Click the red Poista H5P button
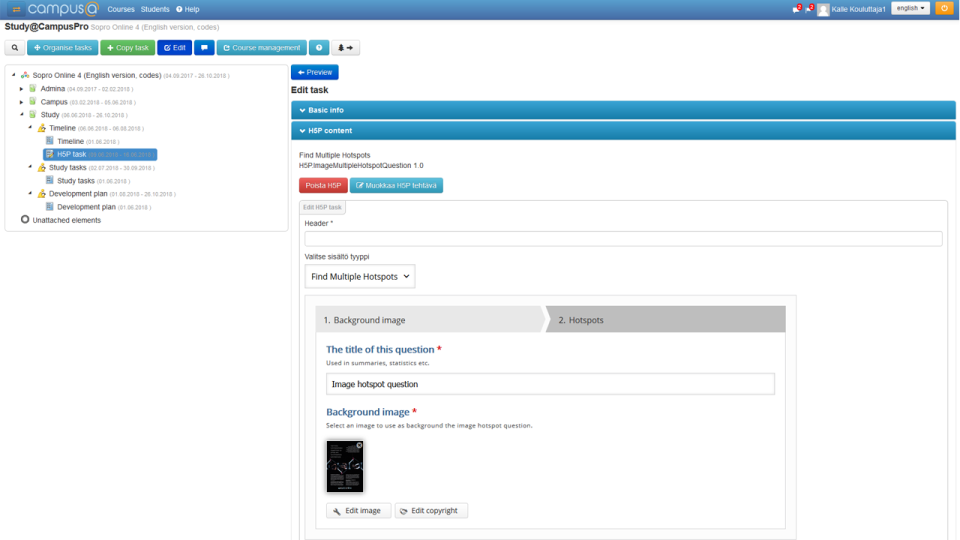 pos(323,186)
